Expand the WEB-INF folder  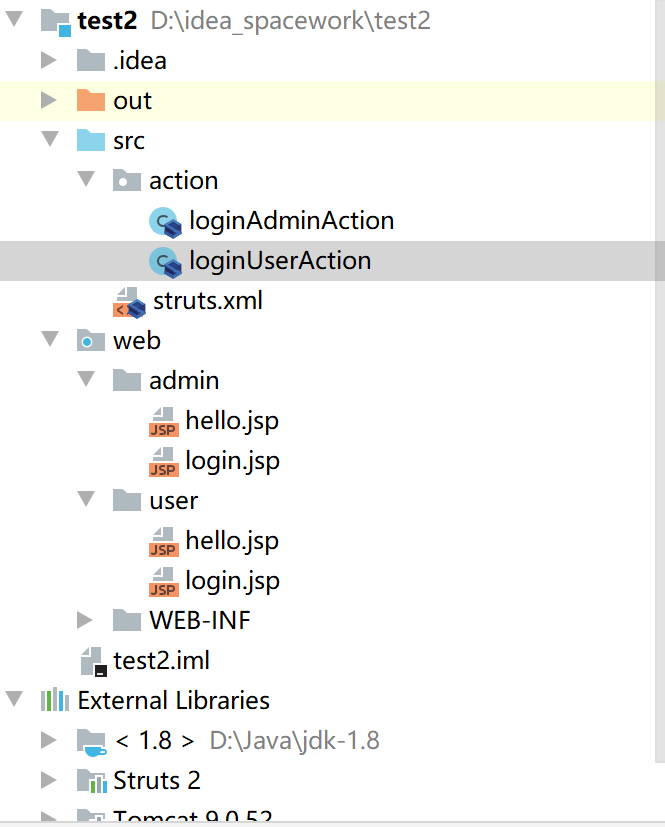tap(85, 620)
